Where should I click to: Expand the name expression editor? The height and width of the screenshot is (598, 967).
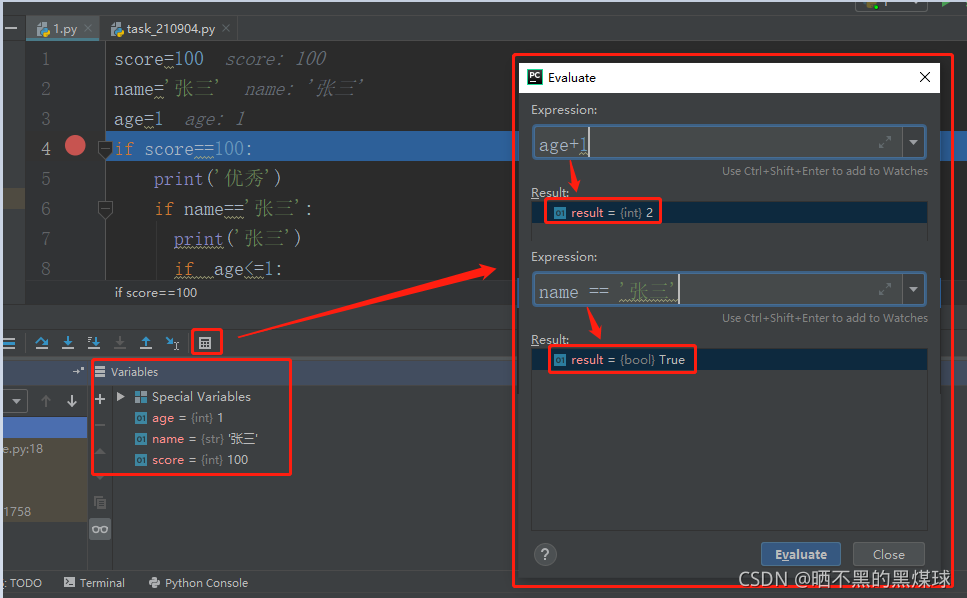(885, 289)
